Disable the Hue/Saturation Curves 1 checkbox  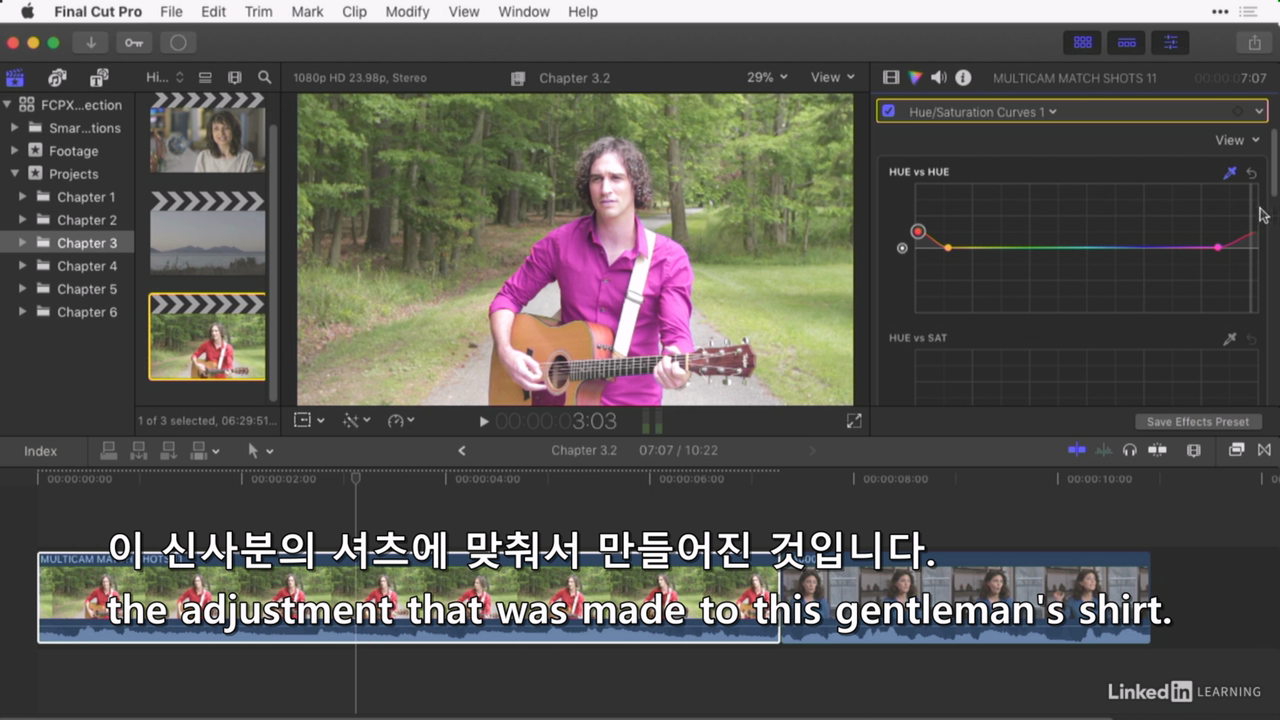tap(888, 111)
